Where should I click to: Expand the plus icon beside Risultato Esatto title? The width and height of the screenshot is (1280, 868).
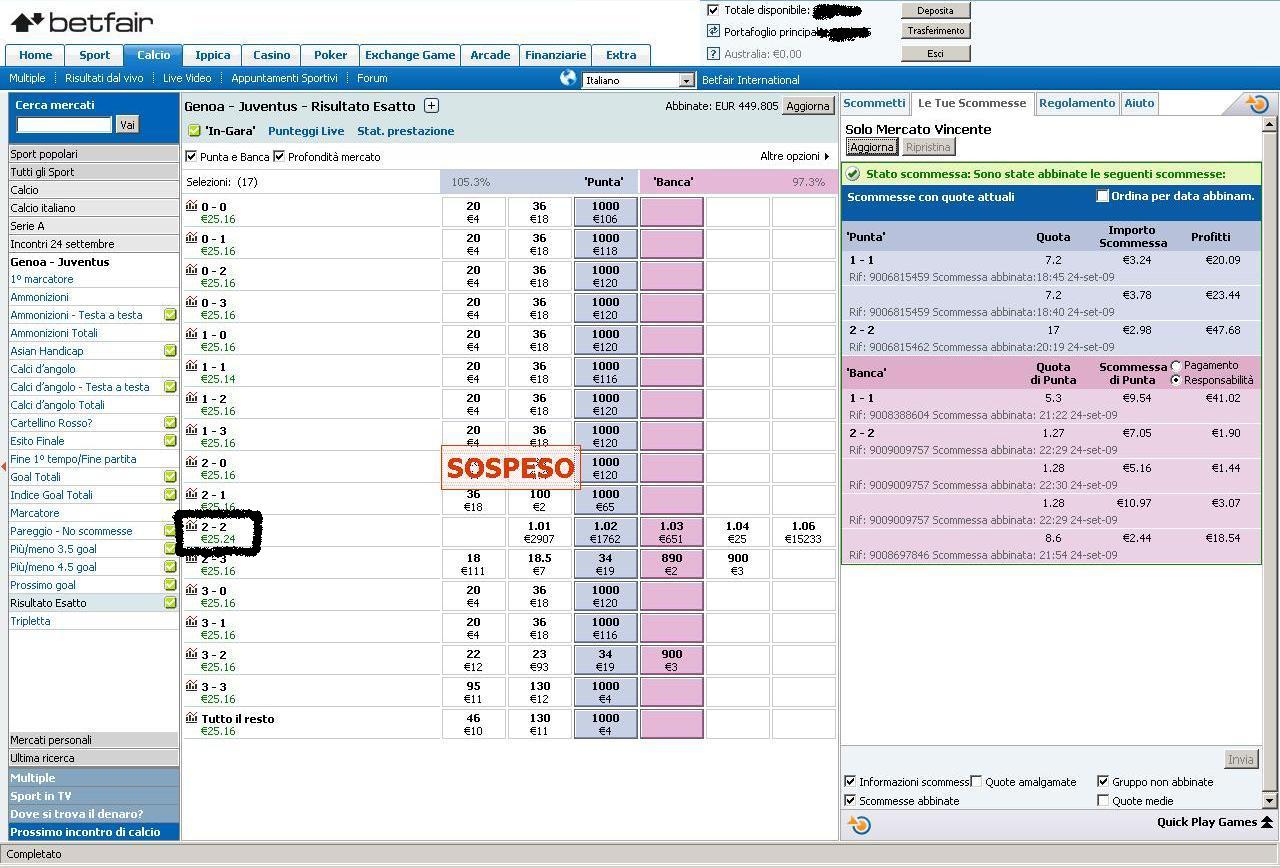point(431,106)
